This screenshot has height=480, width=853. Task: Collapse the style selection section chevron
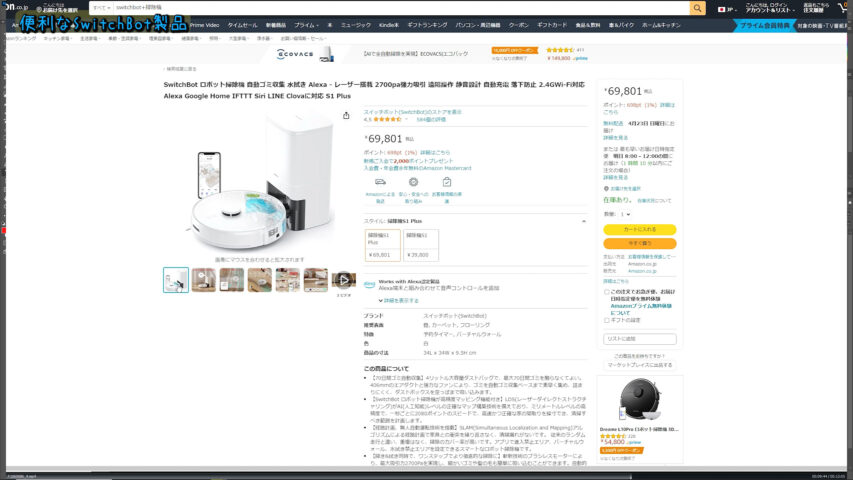pyautogui.click(x=584, y=220)
